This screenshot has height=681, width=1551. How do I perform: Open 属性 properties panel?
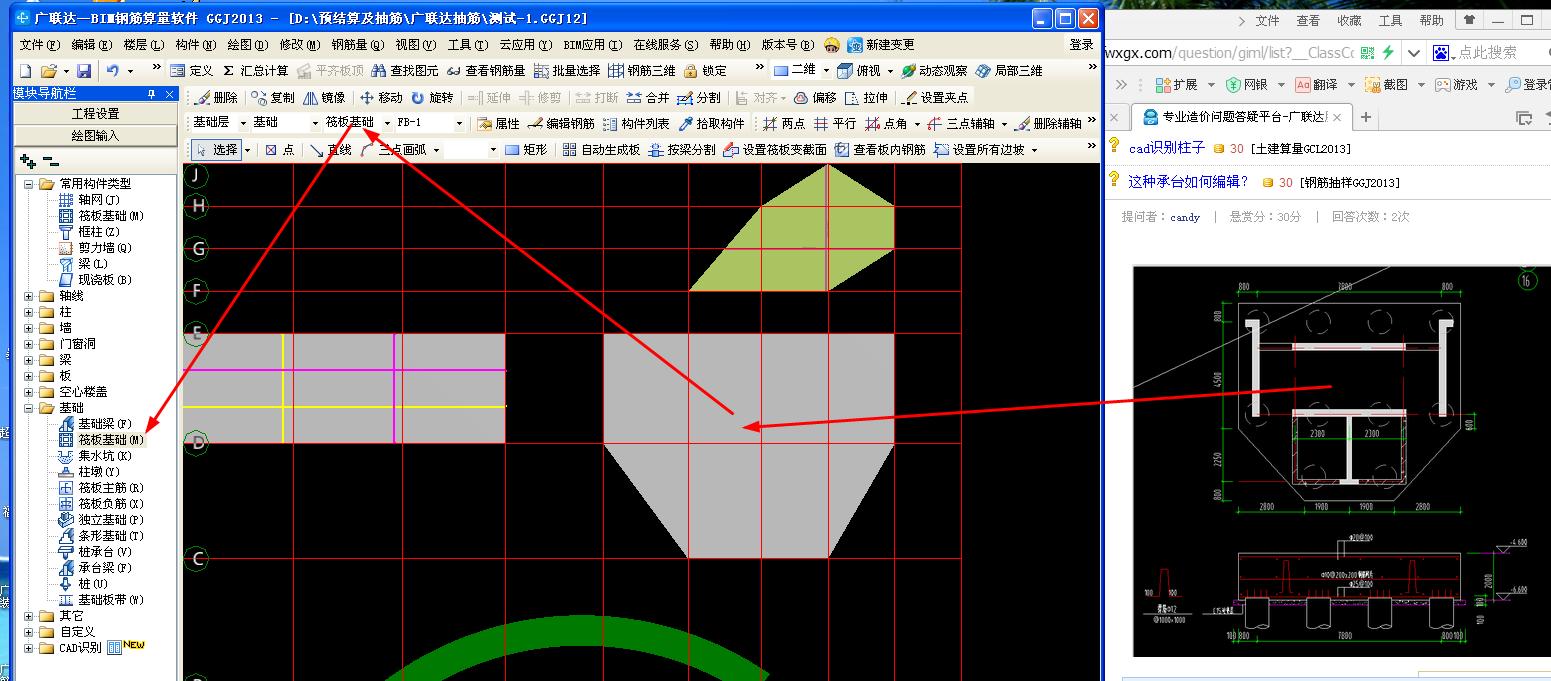tap(498, 123)
